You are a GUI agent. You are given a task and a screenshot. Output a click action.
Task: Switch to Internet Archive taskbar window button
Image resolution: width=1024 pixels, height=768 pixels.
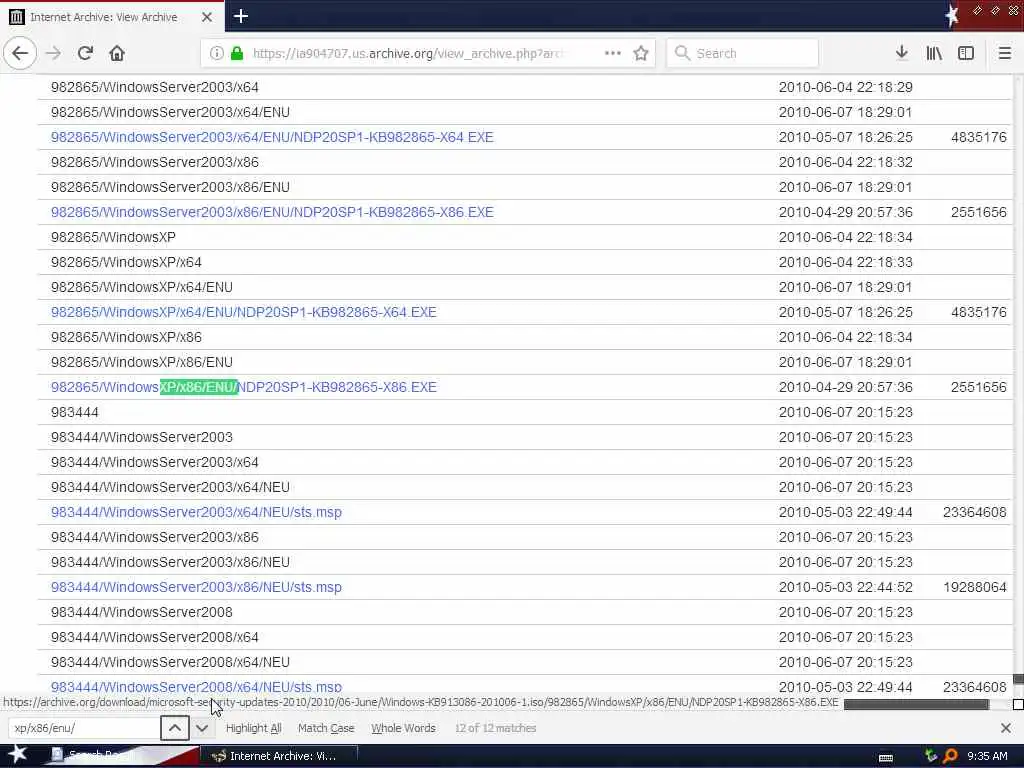(x=279, y=756)
